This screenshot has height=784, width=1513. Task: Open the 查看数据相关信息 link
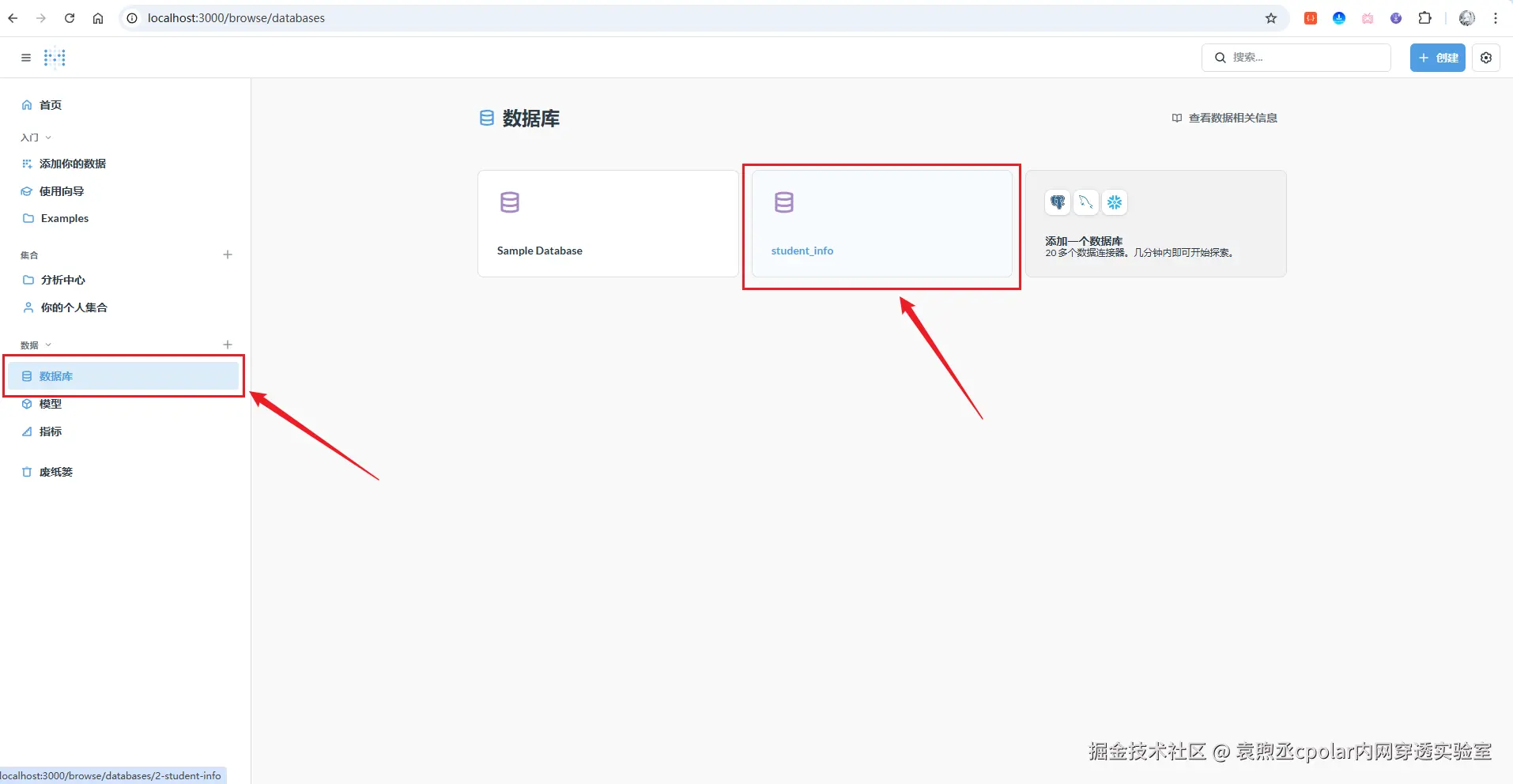[1224, 118]
